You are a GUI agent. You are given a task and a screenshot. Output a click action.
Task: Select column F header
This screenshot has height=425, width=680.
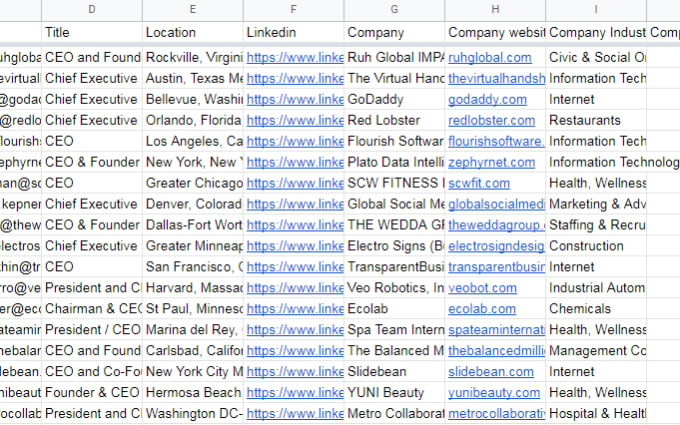click(x=294, y=10)
